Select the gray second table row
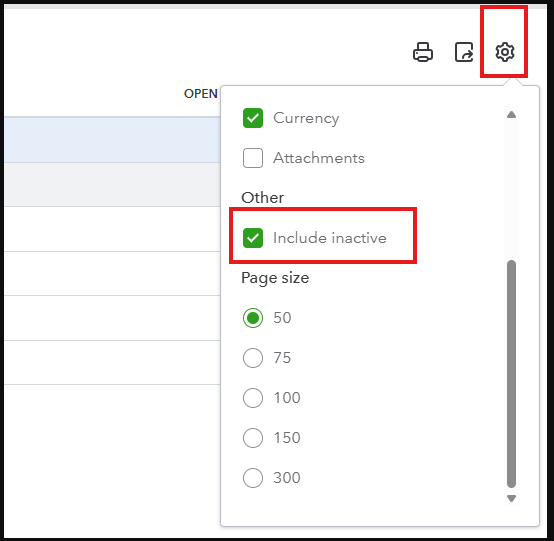 (112, 184)
